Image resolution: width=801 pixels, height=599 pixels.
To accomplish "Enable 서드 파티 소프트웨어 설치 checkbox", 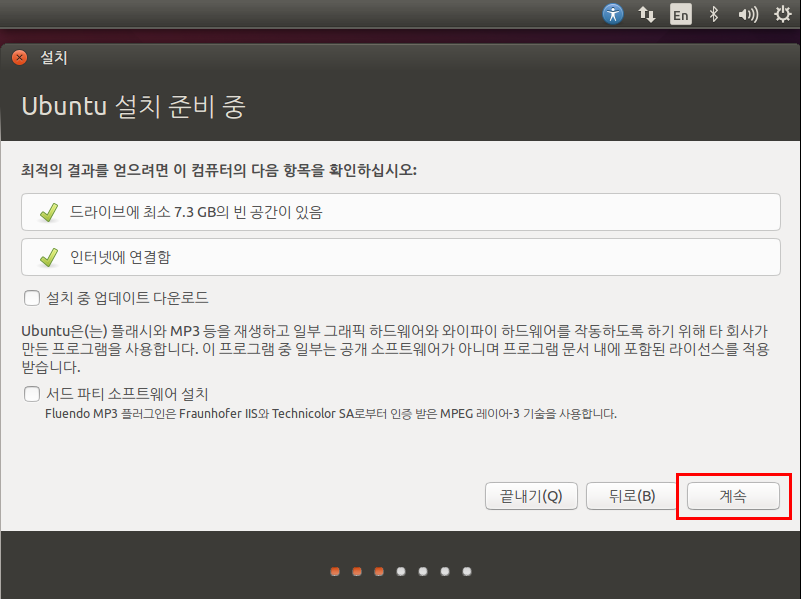I will (x=32, y=394).
